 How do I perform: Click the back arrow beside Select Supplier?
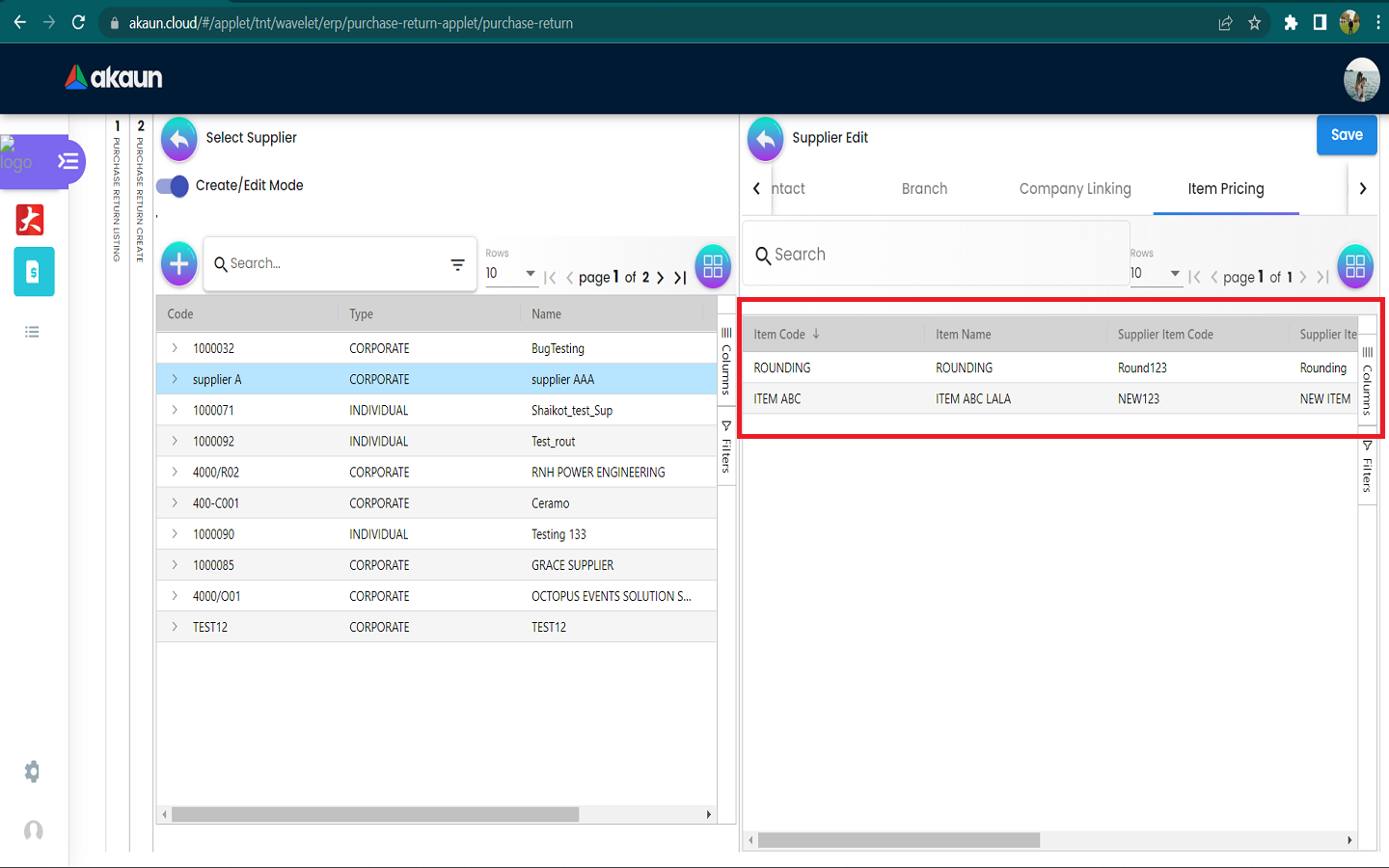(179, 139)
